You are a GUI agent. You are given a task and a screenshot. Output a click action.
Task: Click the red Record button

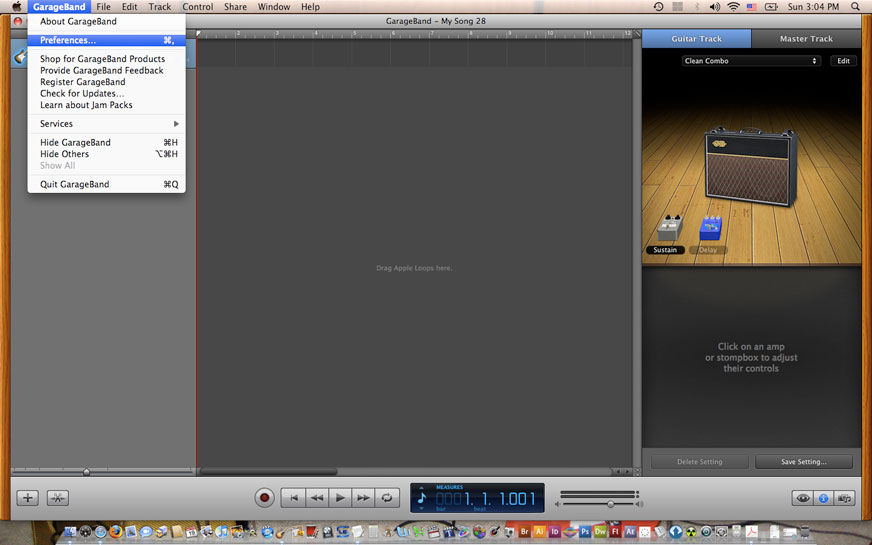pyautogui.click(x=264, y=497)
